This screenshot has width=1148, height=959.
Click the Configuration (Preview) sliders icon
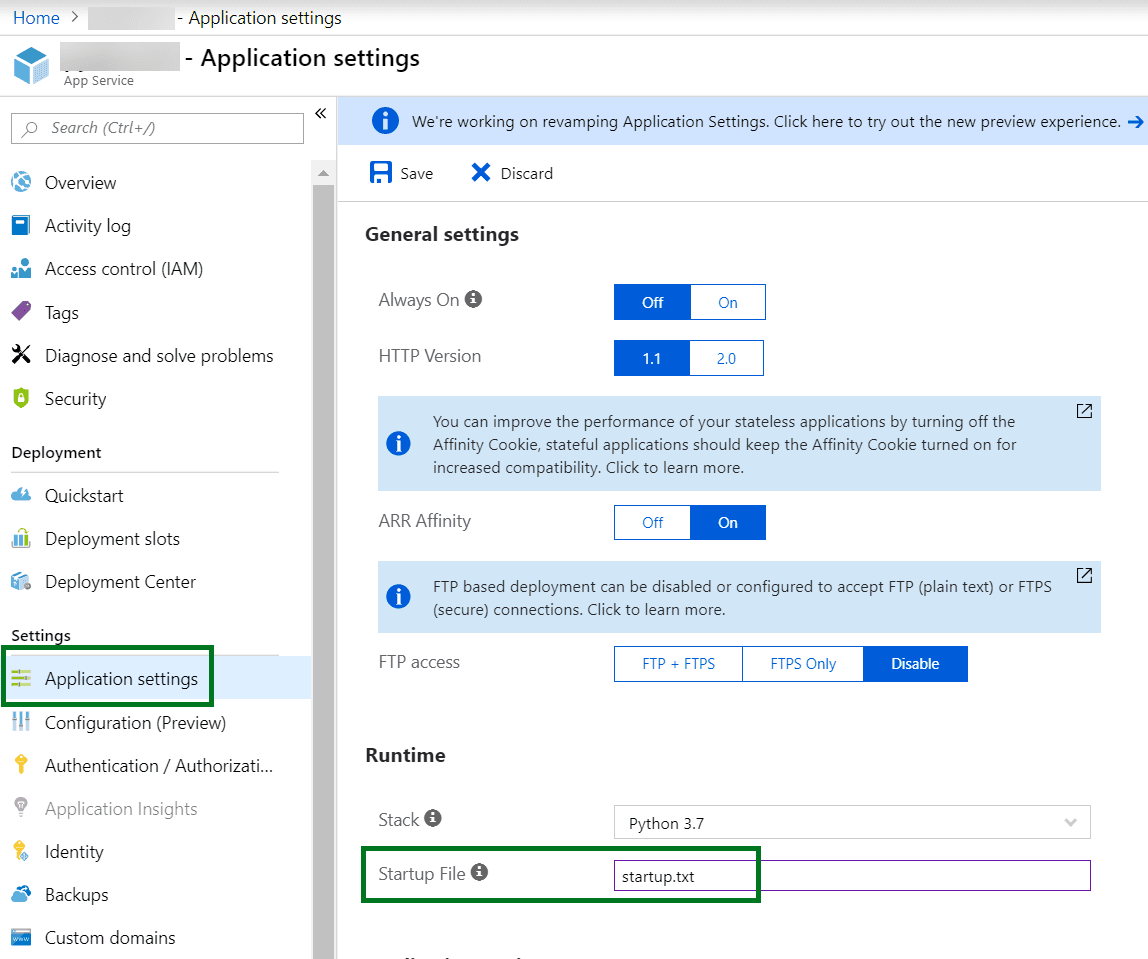point(21,722)
